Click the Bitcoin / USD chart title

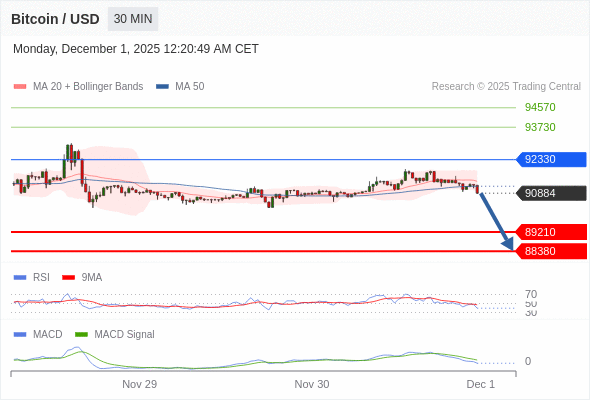(x=55, y=19)
